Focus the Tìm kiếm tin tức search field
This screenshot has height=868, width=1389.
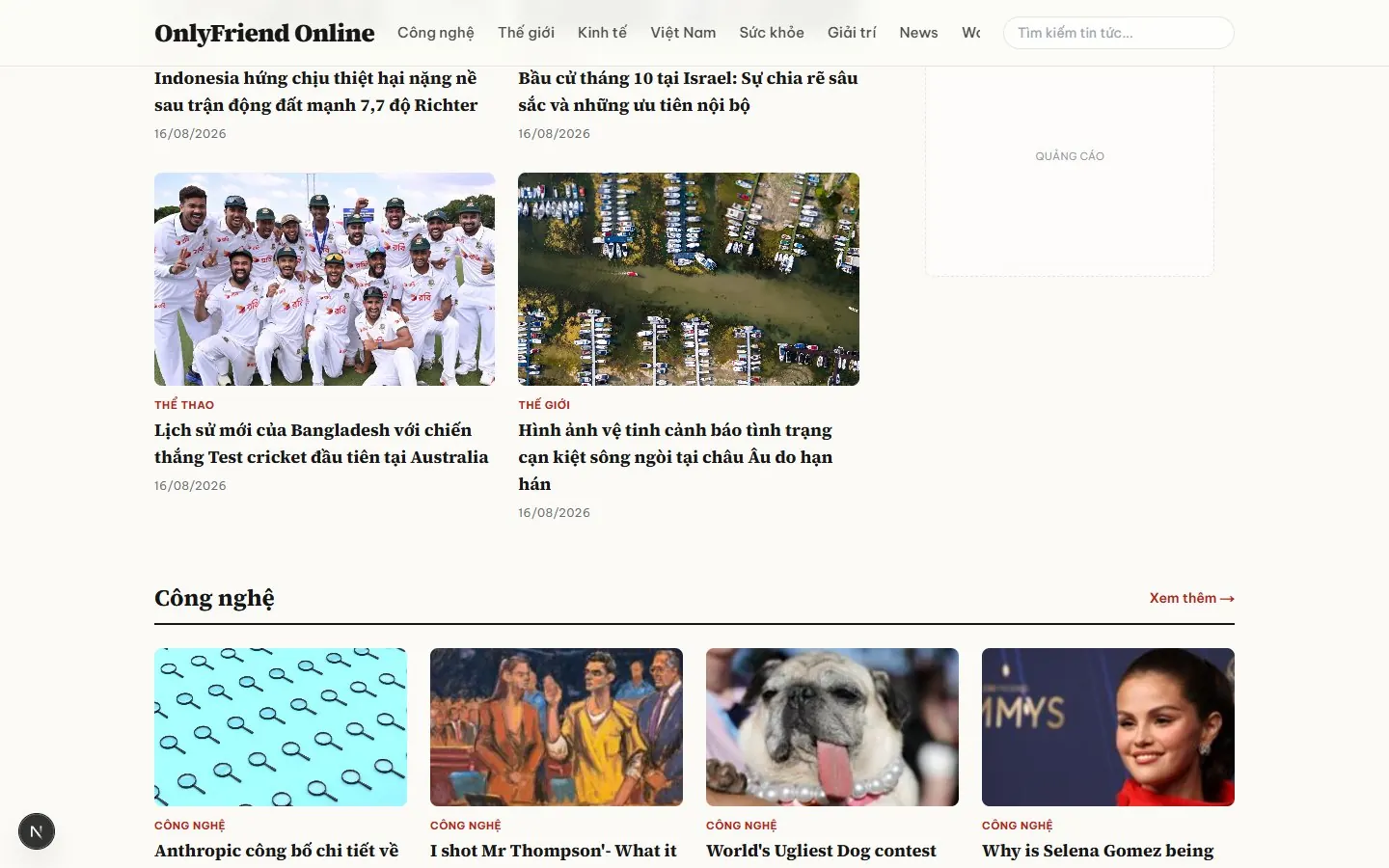pyautogui.click(x=1118, y=33)
